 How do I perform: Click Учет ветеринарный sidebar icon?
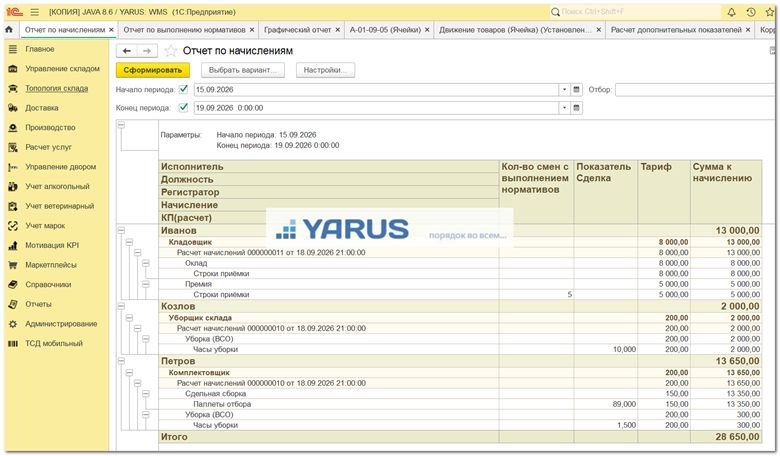click(x=13, y=206)
